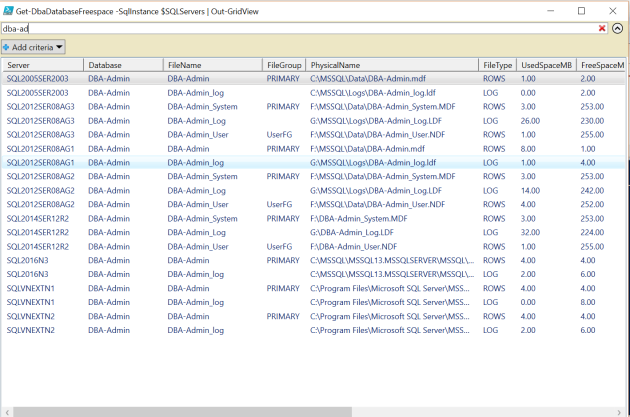The image size is (630, 417).
Task: Open the Add criteria dropdown
Action: [x=33, y=47]
